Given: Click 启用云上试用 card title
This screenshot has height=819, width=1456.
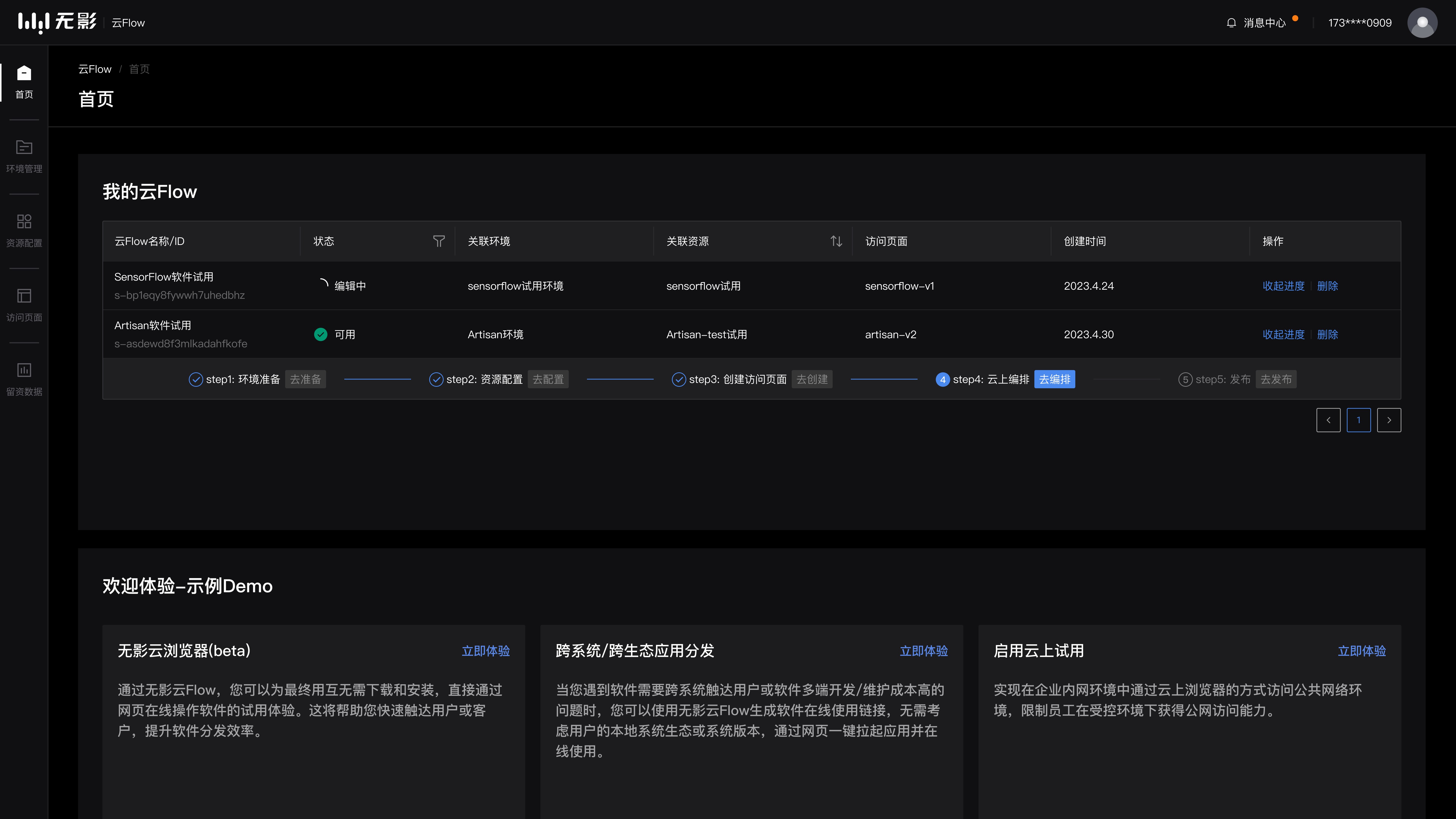Looking at the screenshot, I should [1039, 651].
